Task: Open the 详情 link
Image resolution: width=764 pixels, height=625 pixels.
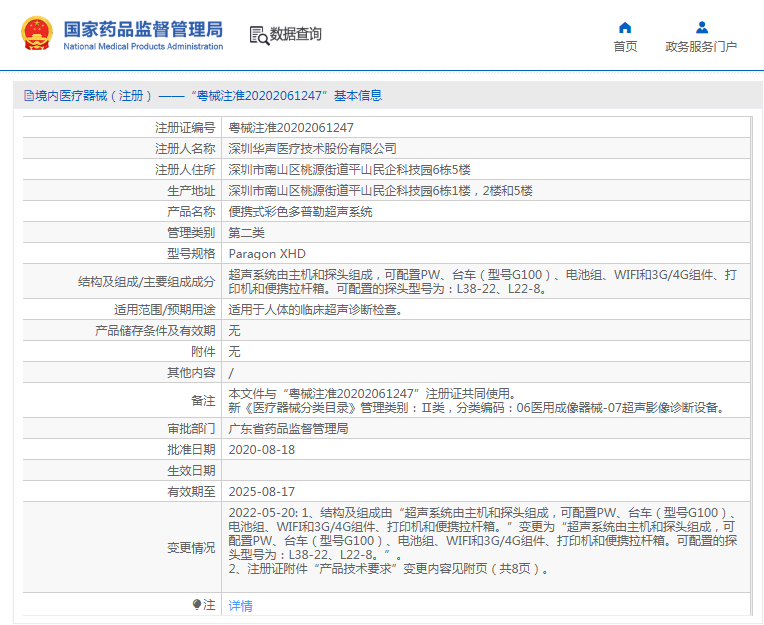Action: coord(241,606)
